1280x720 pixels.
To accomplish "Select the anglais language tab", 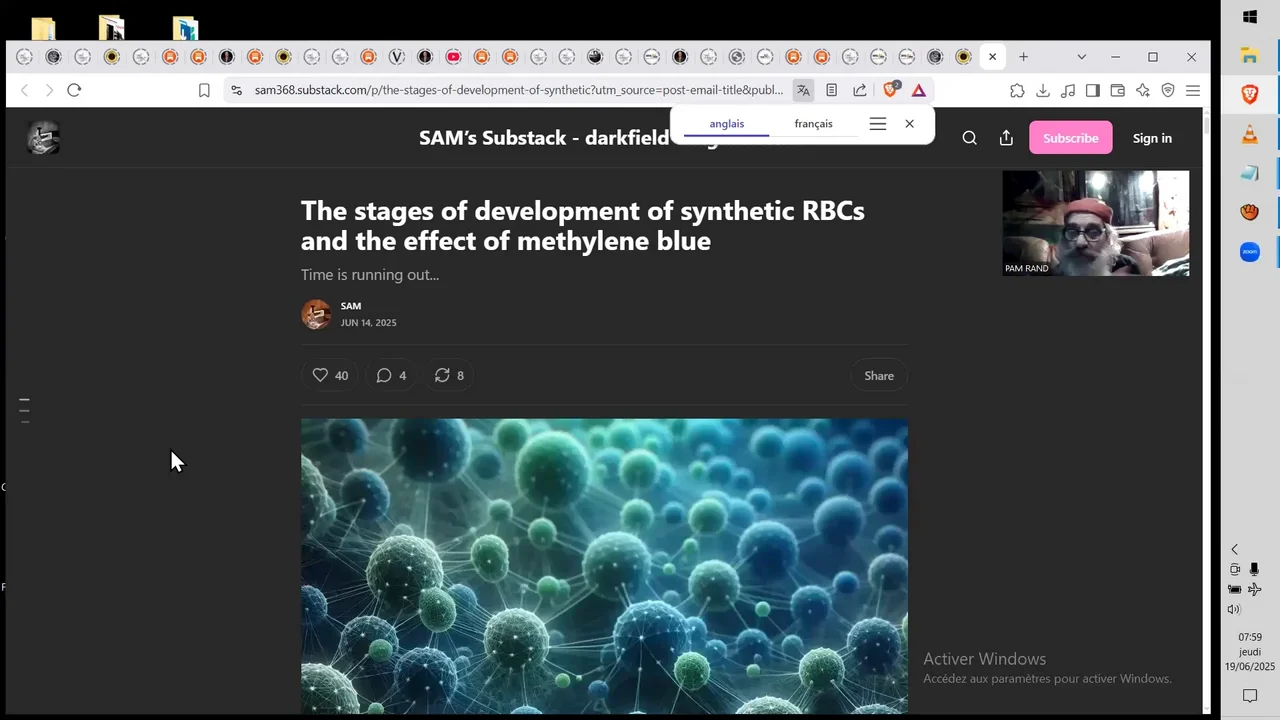I will (727, 124).
